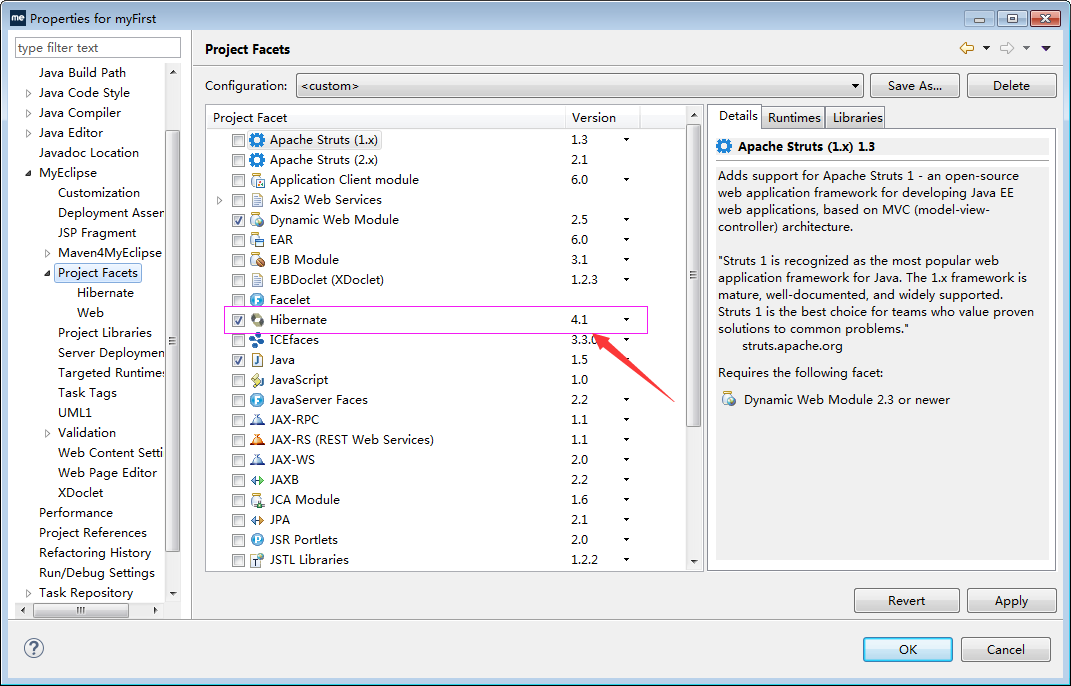This screenshot has height=686, width=1071.
Task: Click the JCA Module facet icon
Action: pyautogui.click(x=257, y=499)
